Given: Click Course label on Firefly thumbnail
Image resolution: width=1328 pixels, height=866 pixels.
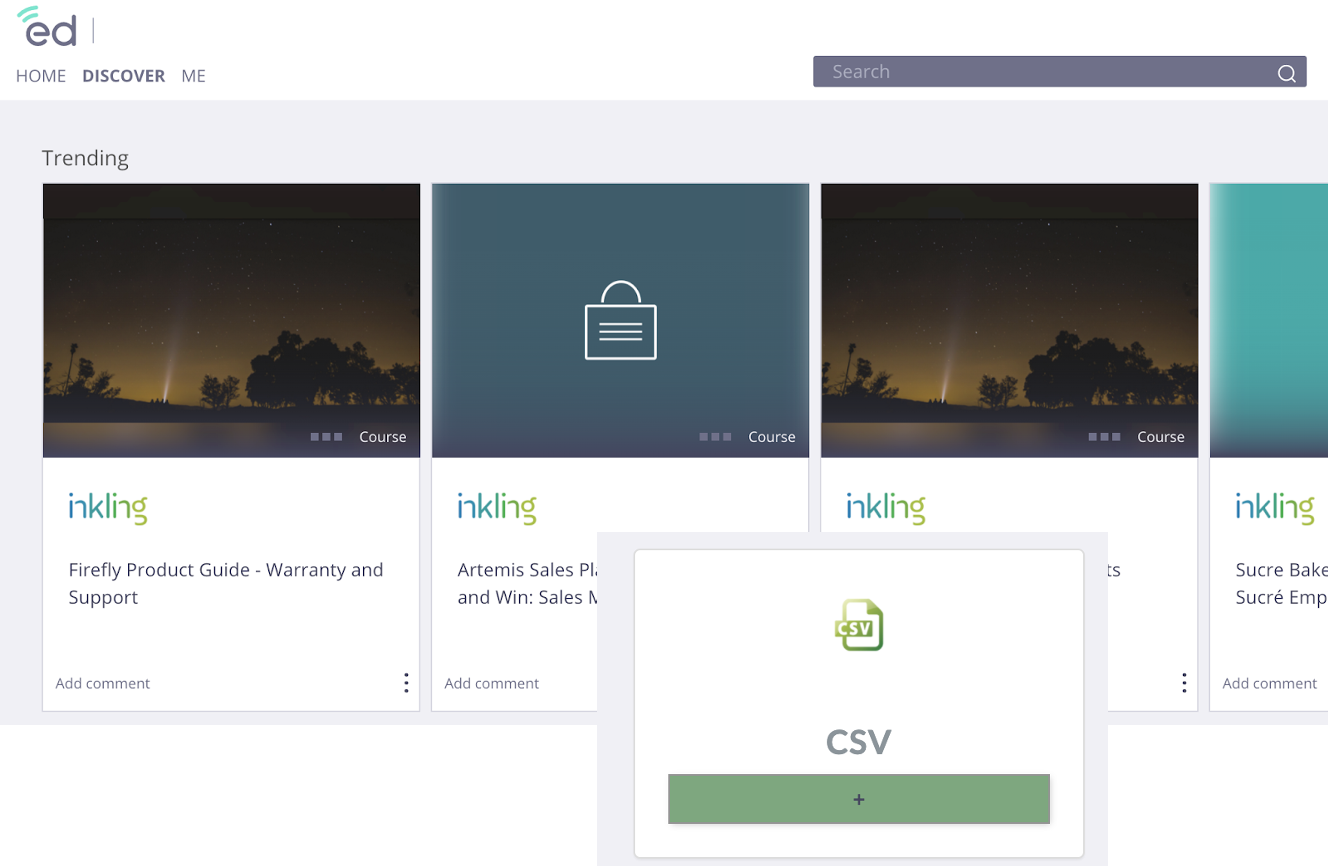Looking at the screenshot, I should [383, 437].
